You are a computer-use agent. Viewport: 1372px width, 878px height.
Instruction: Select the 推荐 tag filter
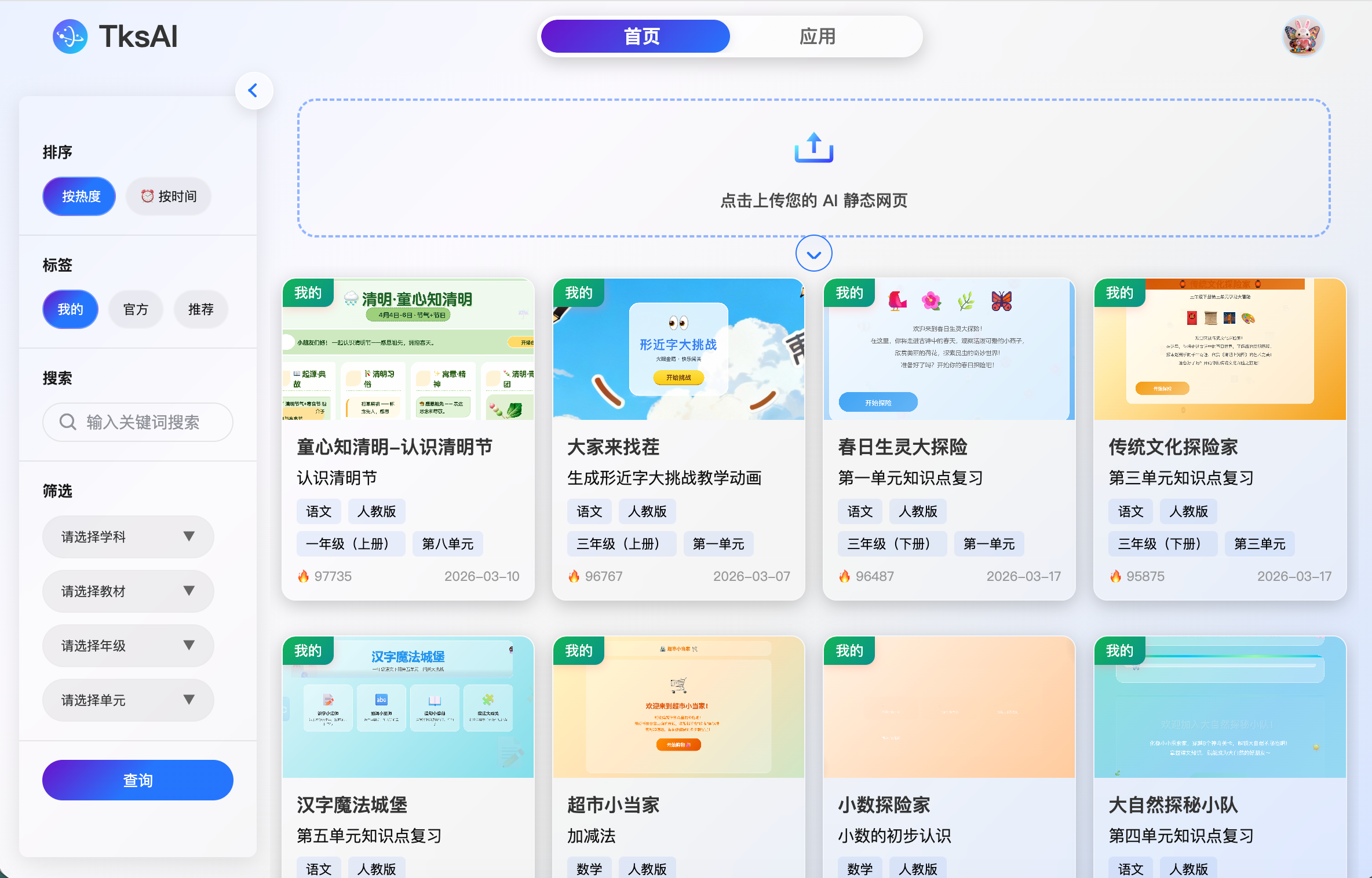coord(201,309)
